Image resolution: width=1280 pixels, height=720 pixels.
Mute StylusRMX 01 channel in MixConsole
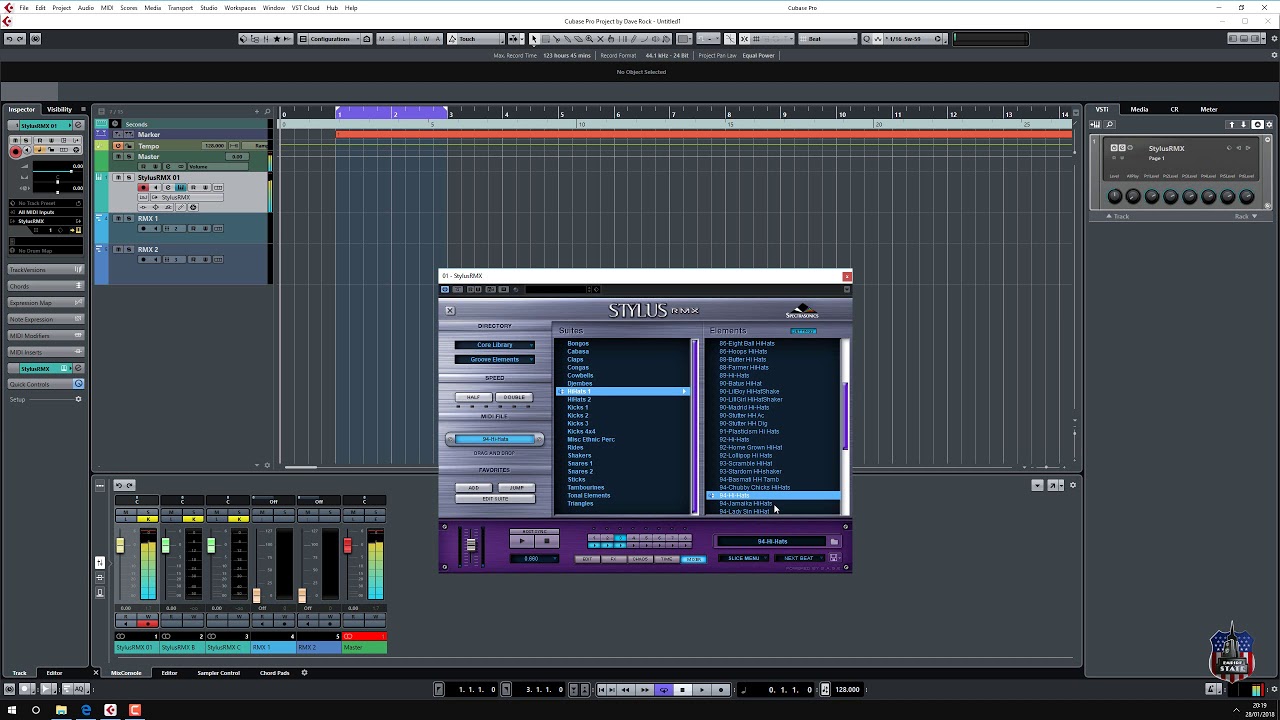click(x=126, y=512)
